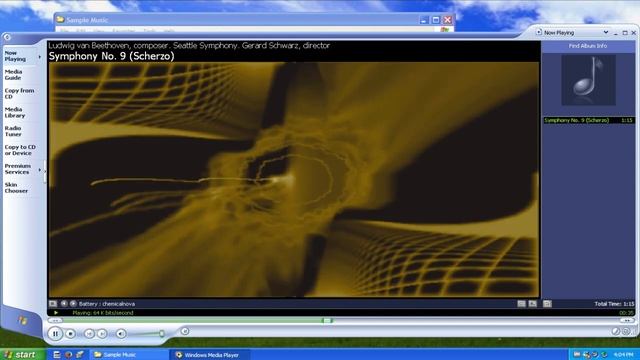
Task: Open the Media Guide tab
Action: [x=13, y=75]
